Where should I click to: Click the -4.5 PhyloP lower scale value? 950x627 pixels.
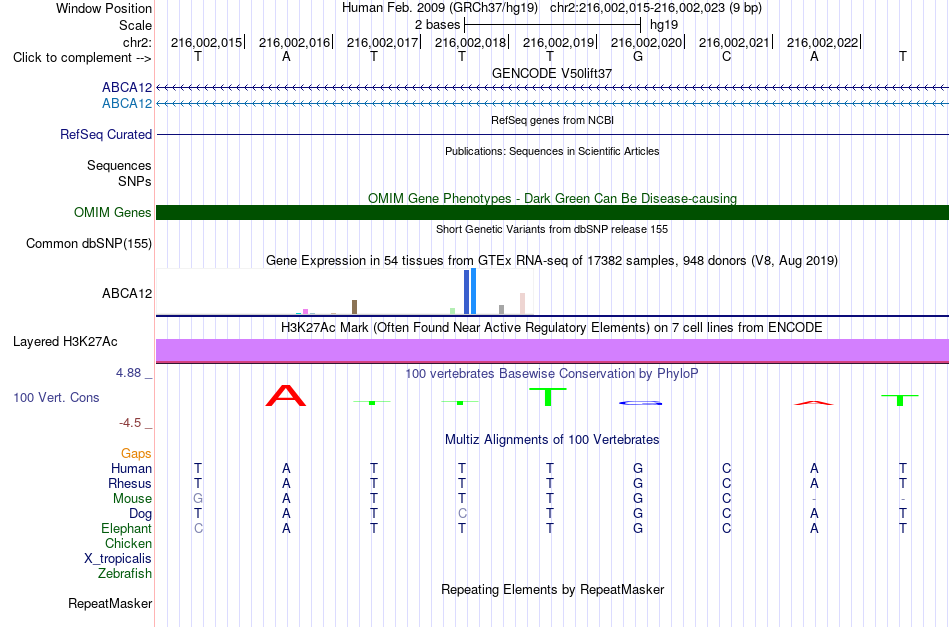130,423
